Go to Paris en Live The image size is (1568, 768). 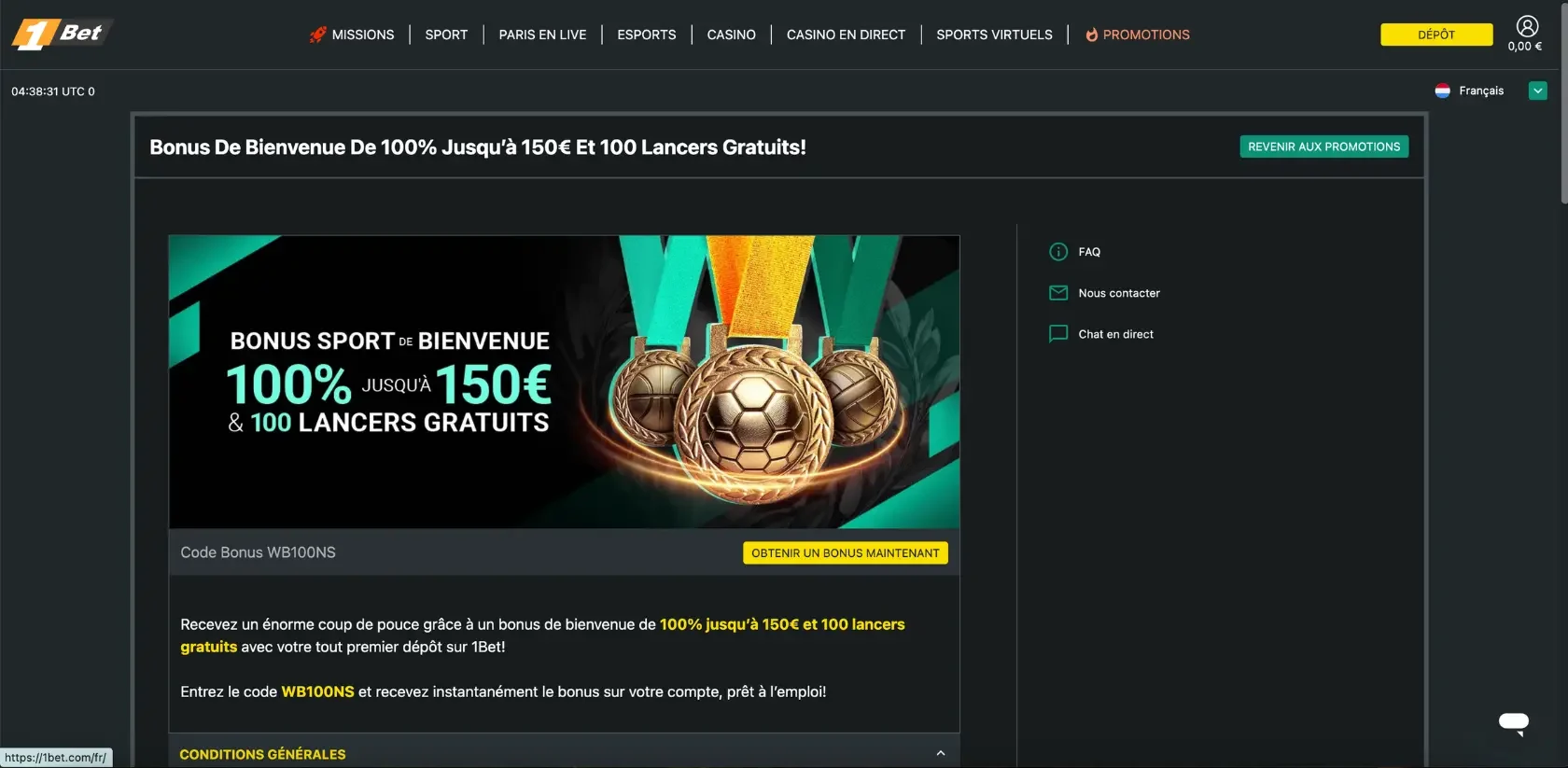pyautogui.click(x=542, y=35)
